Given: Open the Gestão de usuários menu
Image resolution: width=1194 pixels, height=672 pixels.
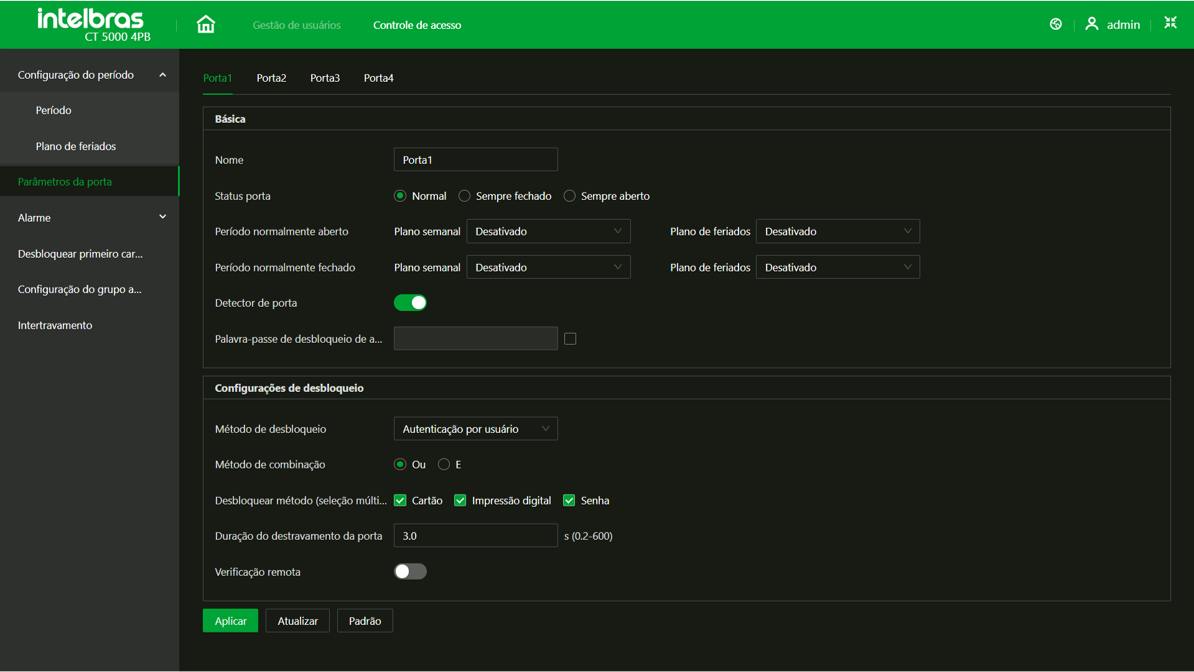Looking at the screenshot, I should coord(296,25).
